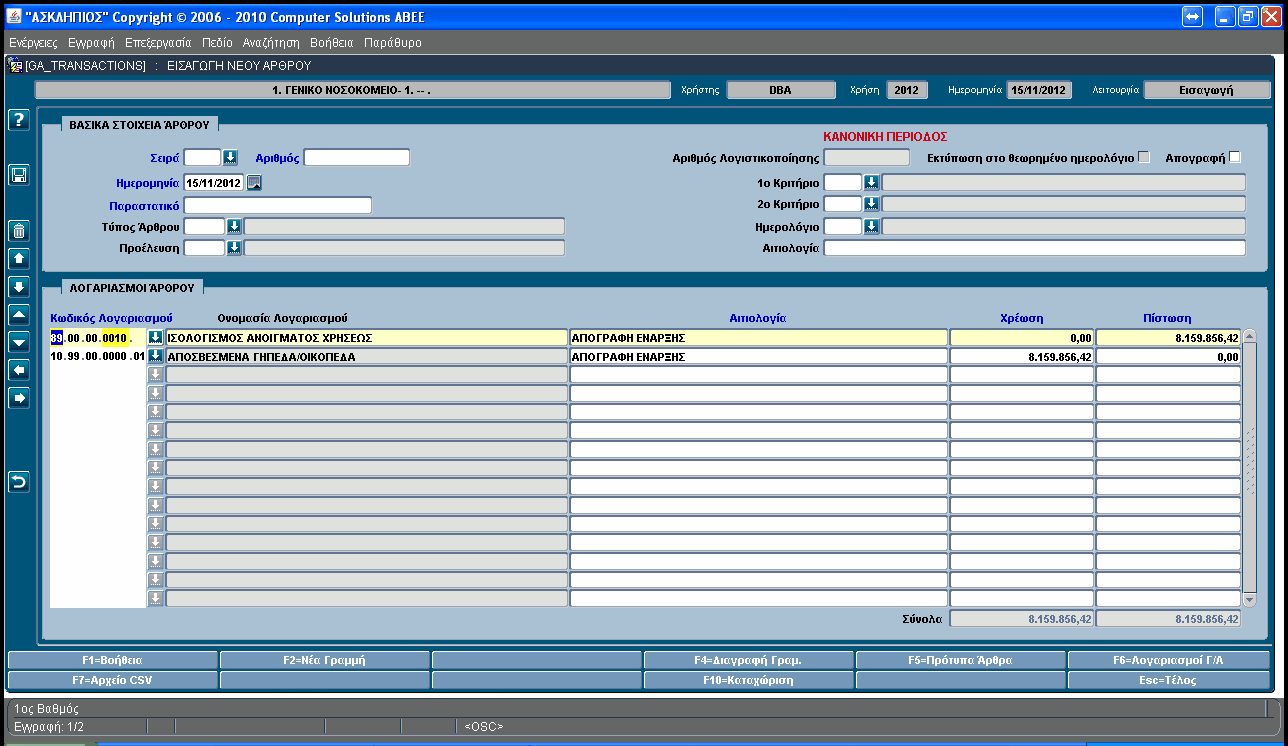Click the right arrow sidebar icon
This screenshot has width=1288, height=746.
(18, 398)
